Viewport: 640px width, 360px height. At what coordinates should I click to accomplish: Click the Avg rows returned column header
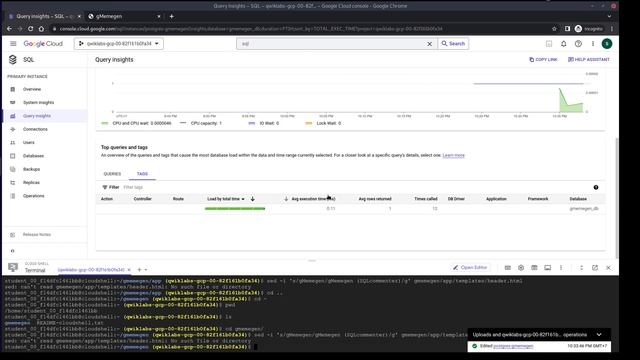(375, 199)
